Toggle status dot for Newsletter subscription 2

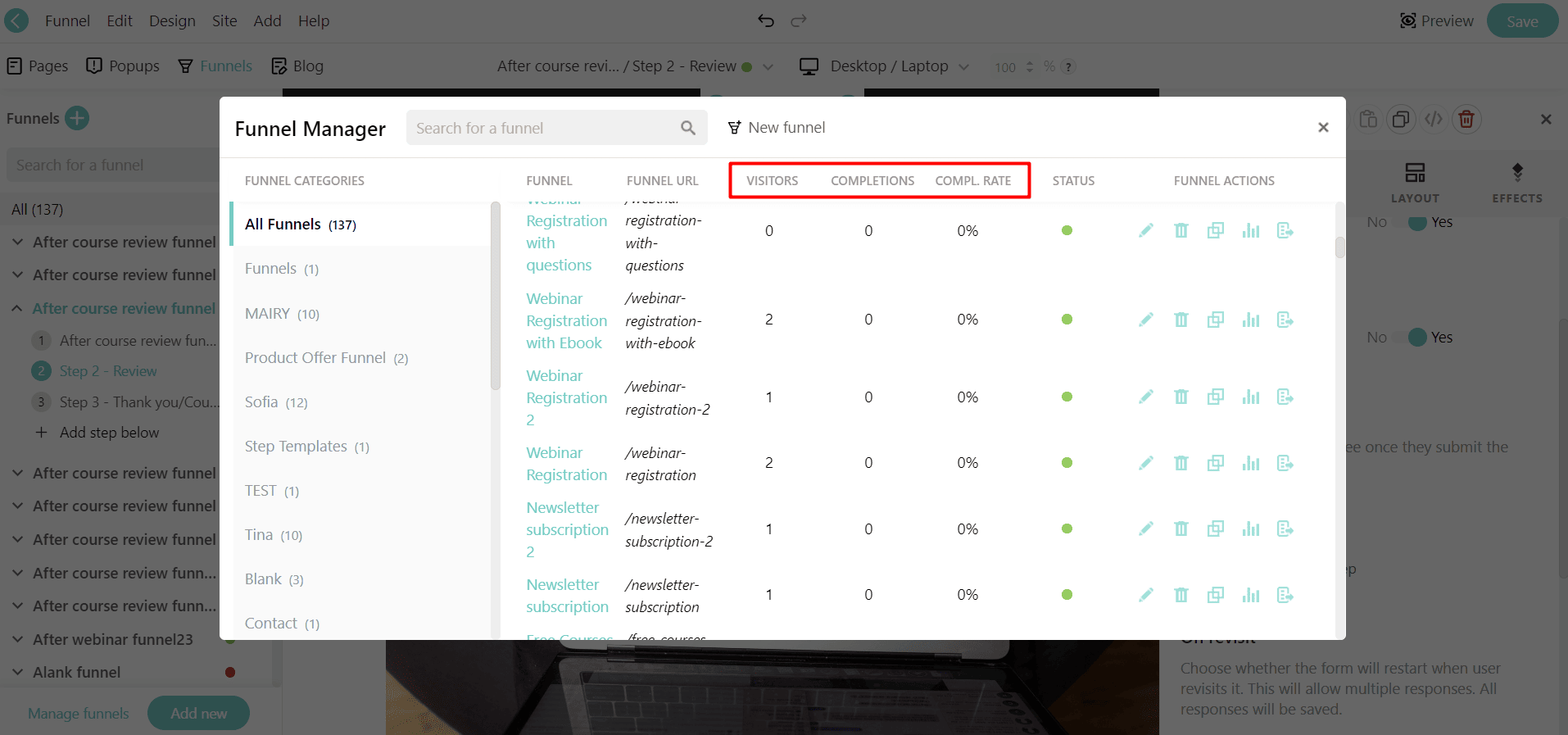(x=1067, y=529)
